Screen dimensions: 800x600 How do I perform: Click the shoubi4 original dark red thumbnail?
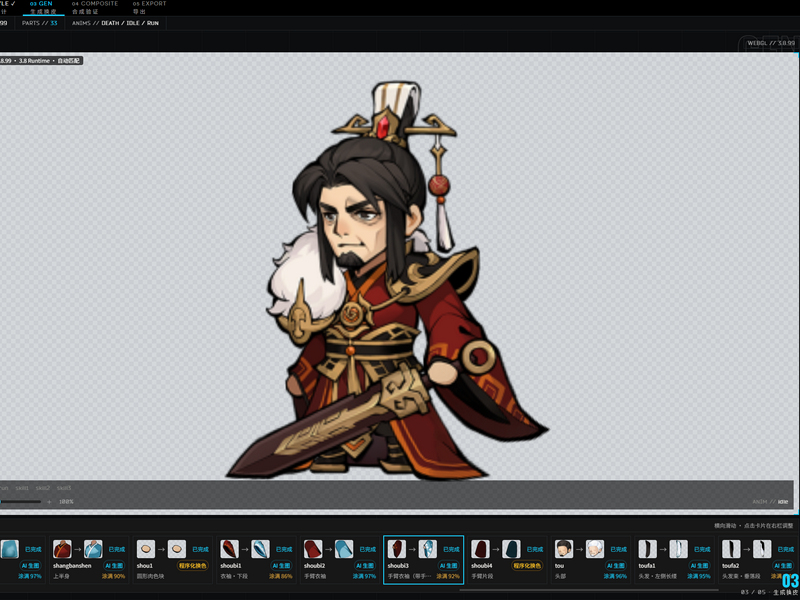481,549
